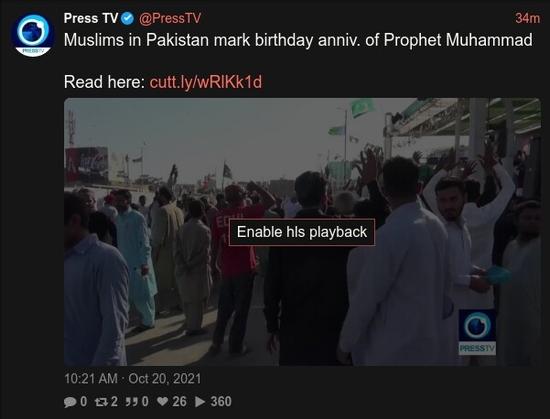Click the heart likes icon
The height and width of the screenshot is (419, 550).
[162, 401]
